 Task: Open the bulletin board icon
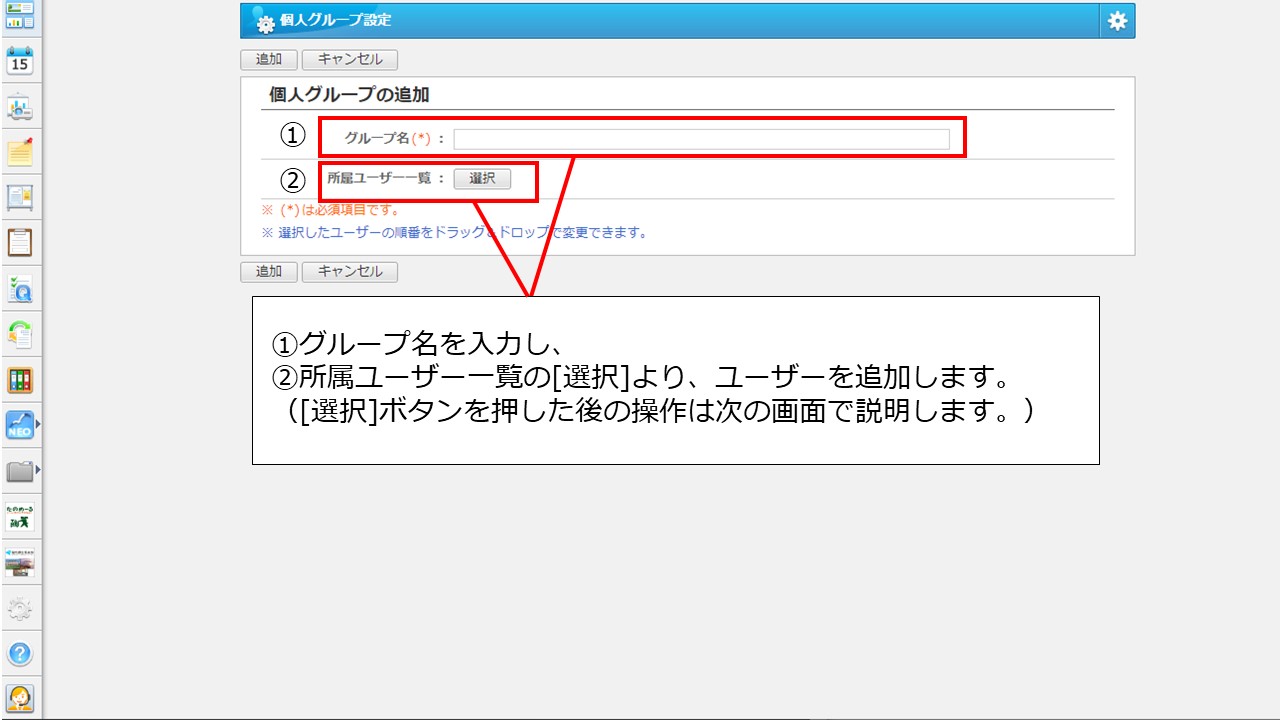tap(20, 198)
